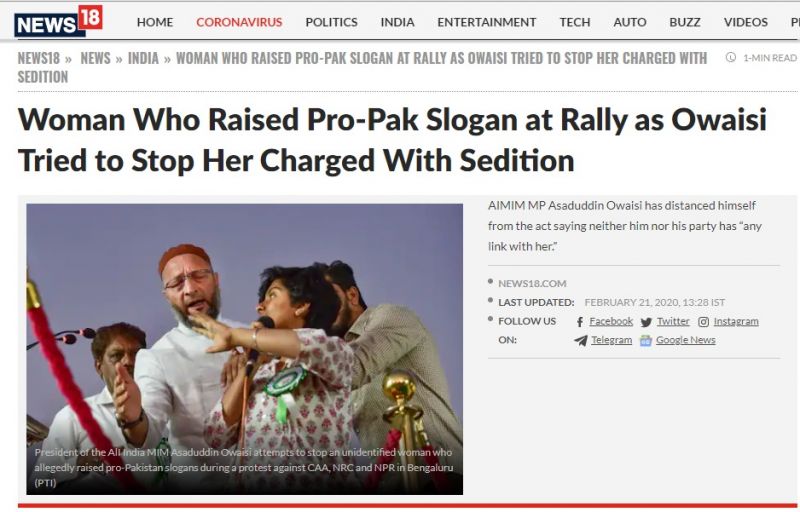Screen dimensions: 800x512
Task: Click the Google News icon
Action: 646,340
